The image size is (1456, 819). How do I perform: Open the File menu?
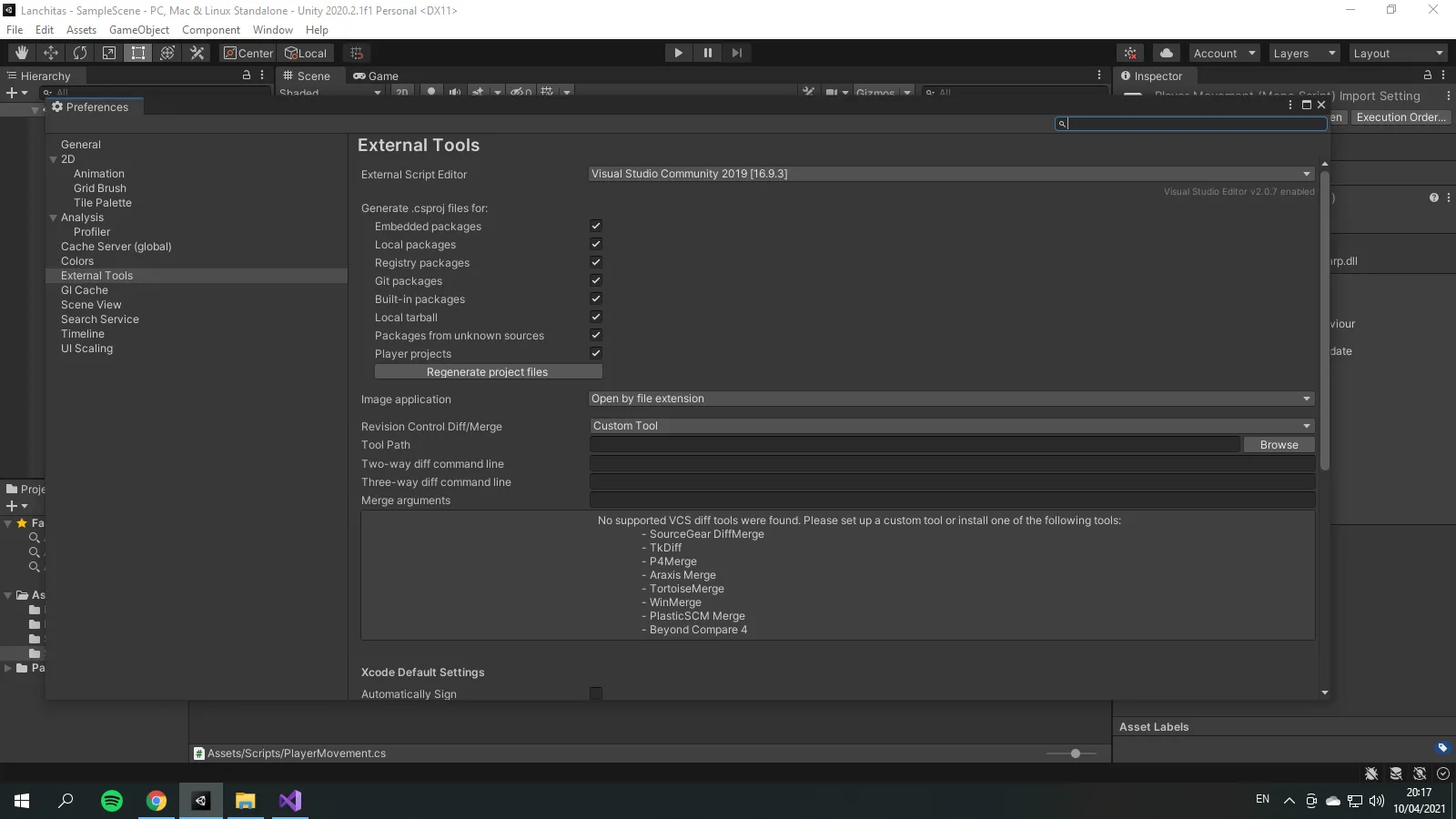(15, 30)
